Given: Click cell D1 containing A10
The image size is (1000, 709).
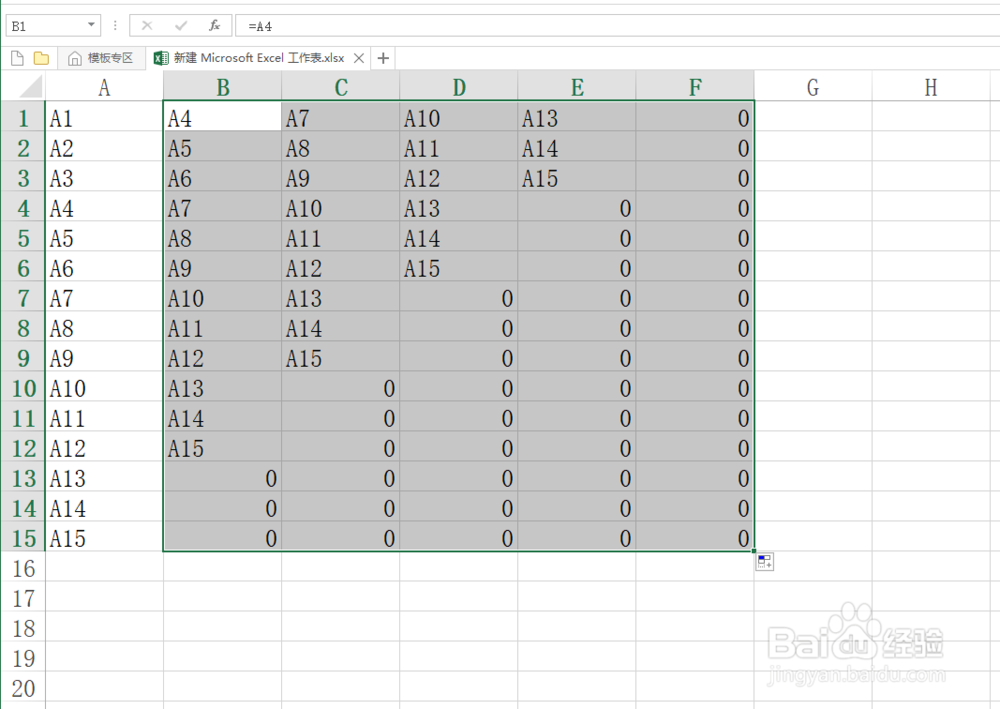Looking at the screenshot, I should click(x=459, y=117).
